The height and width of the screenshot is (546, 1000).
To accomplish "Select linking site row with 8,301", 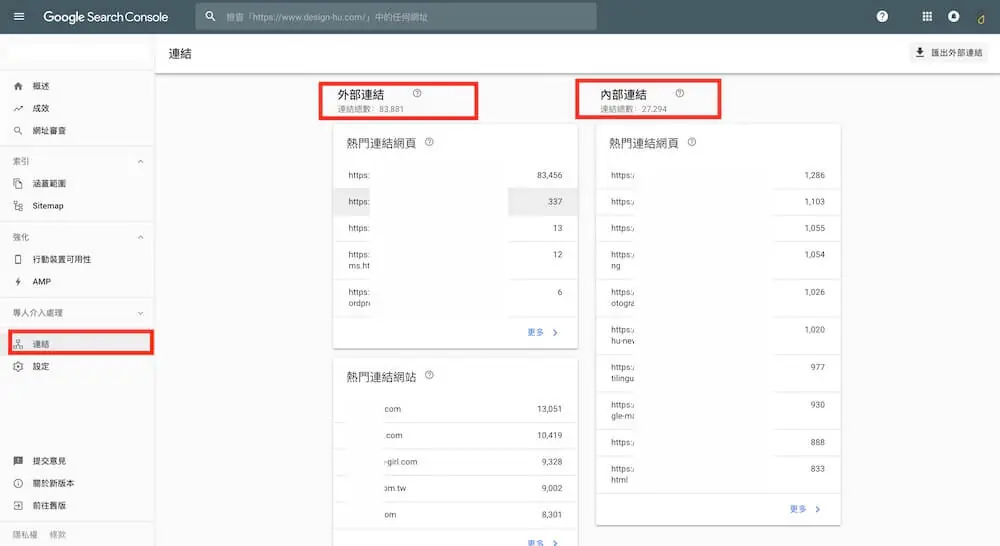I will pos(455,515).
